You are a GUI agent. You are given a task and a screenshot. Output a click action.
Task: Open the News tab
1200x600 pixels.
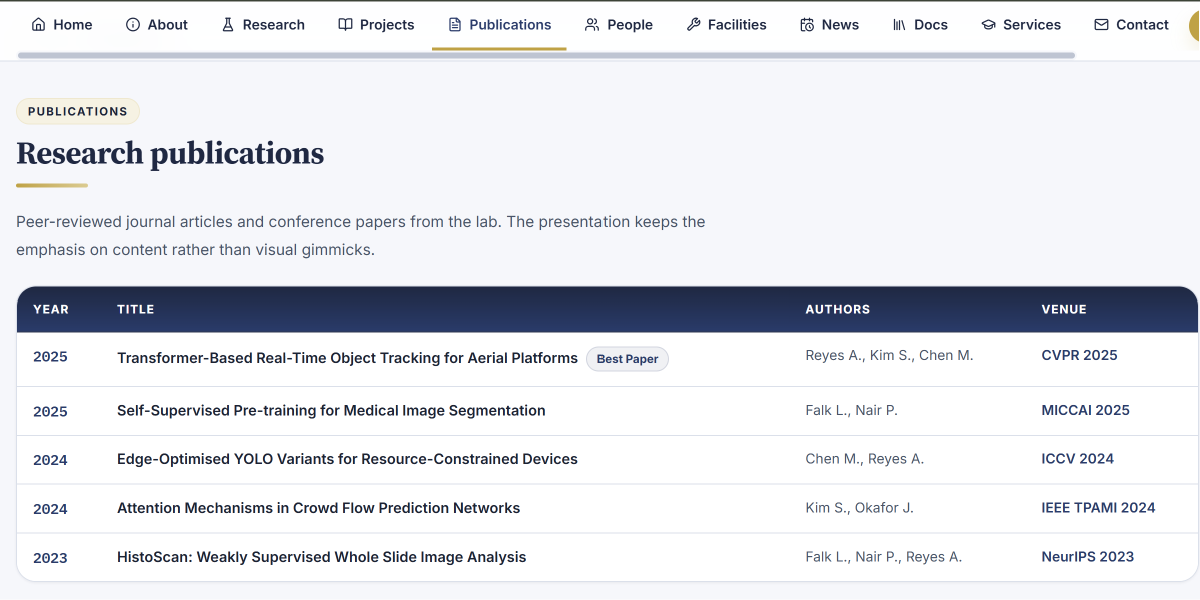pyautogui.click(x=830, y=24)
